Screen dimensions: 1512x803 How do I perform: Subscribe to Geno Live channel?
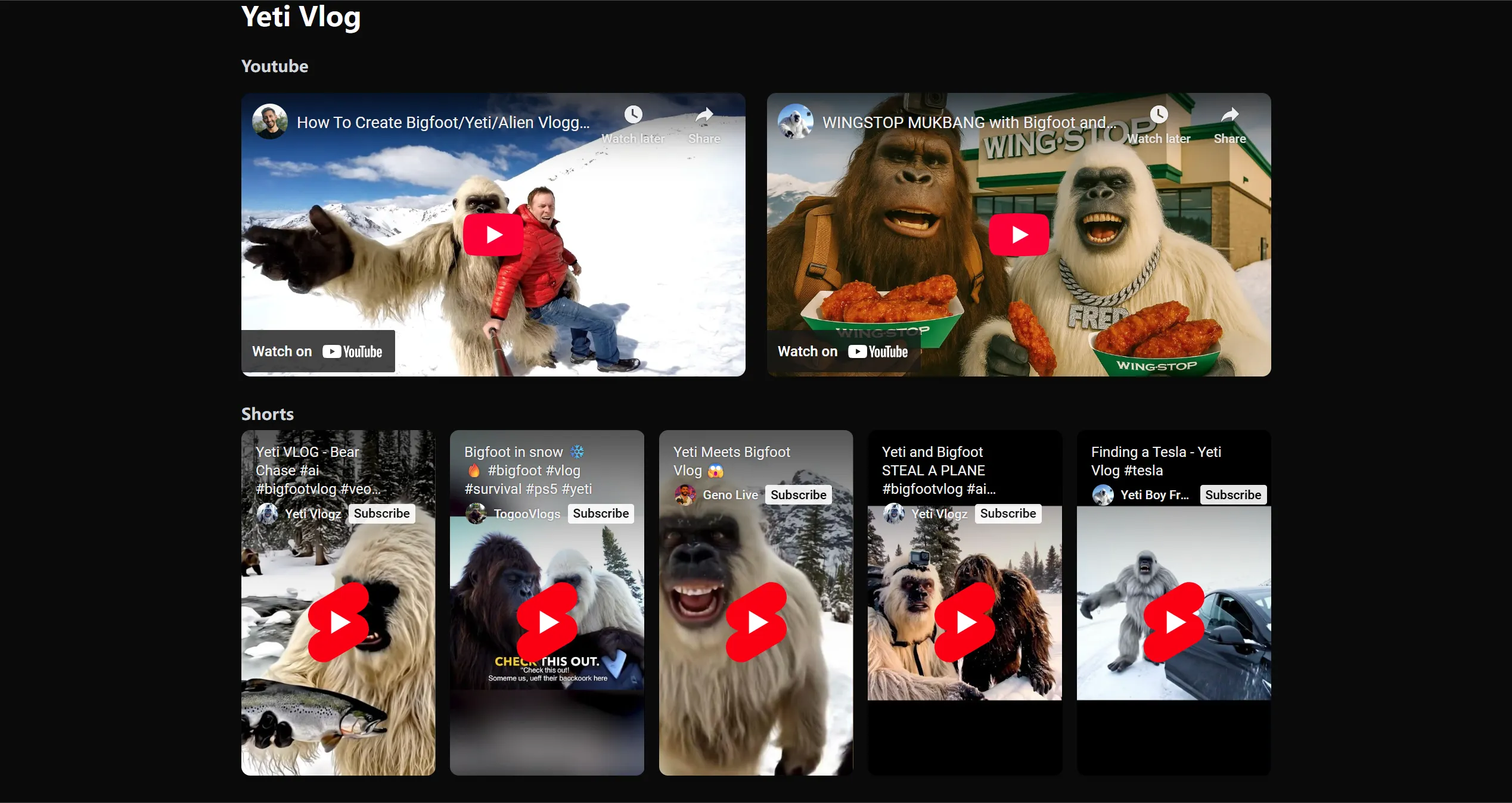[798, 495]
